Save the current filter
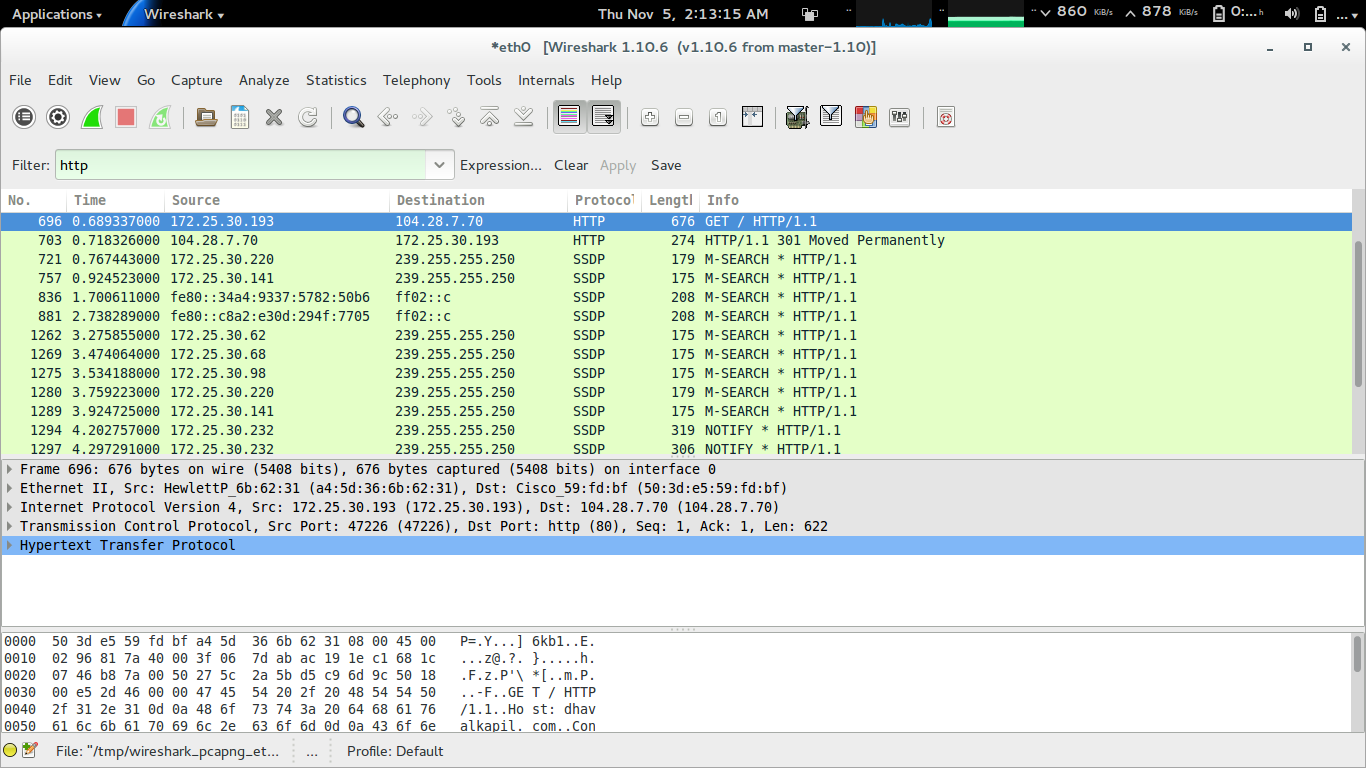The image size is (1366, 768). (x=666, y=165)
